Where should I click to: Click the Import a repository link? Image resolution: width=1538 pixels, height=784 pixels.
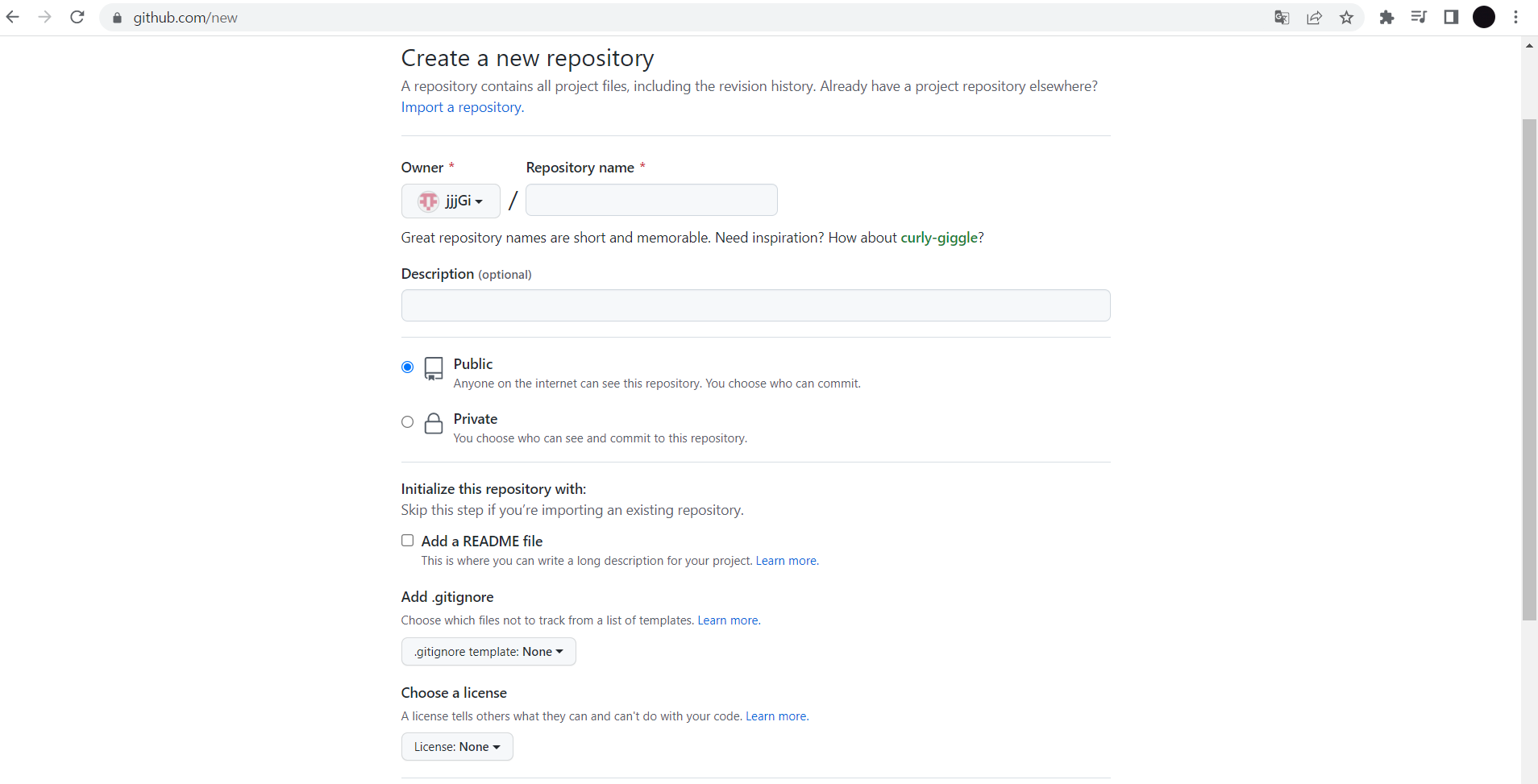tap(461, 106)
